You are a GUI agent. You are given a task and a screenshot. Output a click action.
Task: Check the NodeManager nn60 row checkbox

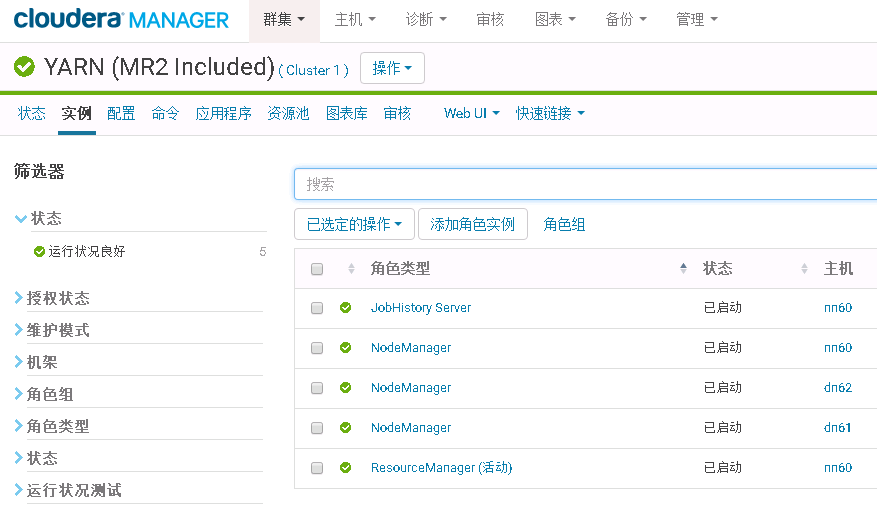tap(317, 348)
